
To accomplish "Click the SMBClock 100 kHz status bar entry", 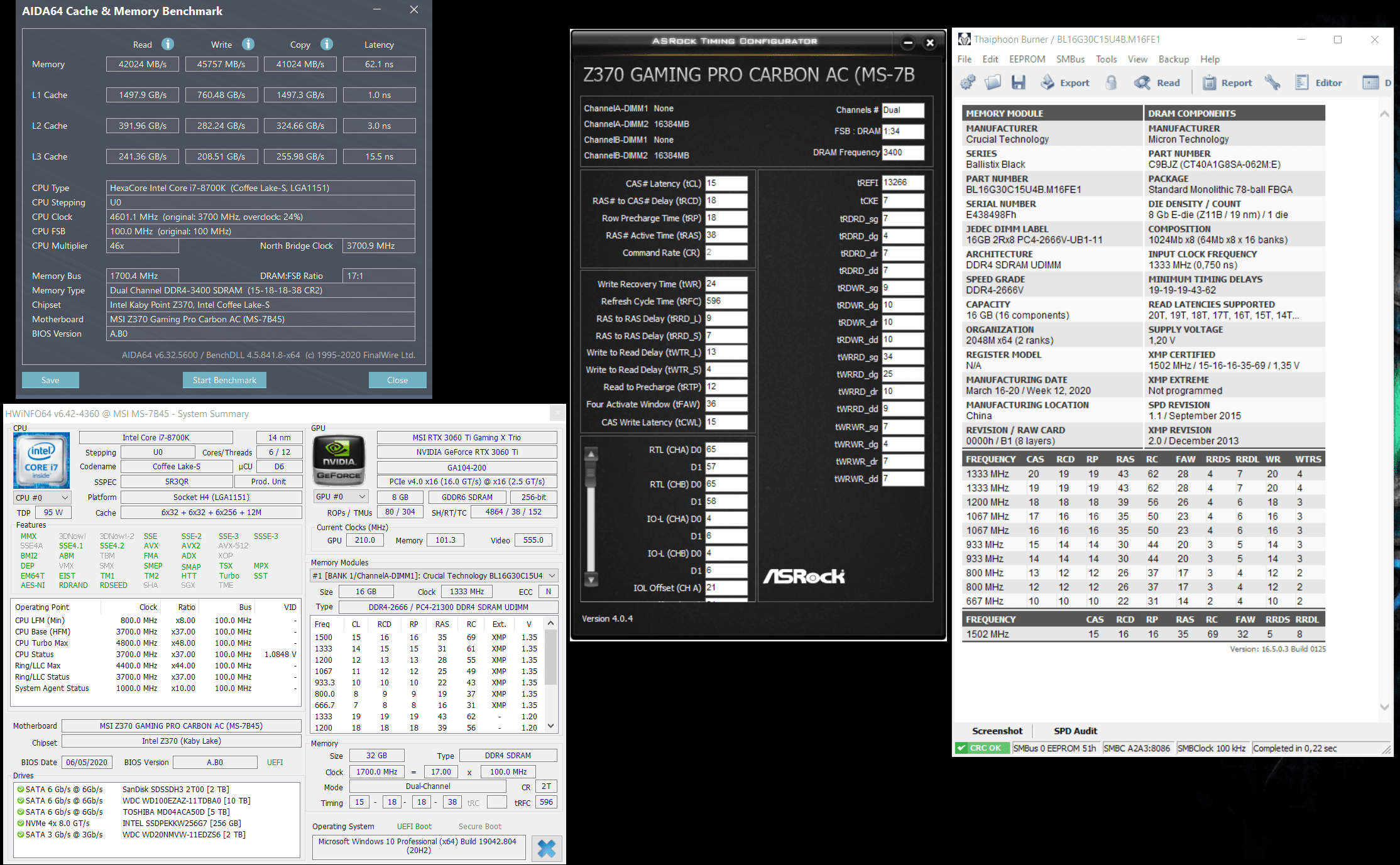I will 1211,748.
